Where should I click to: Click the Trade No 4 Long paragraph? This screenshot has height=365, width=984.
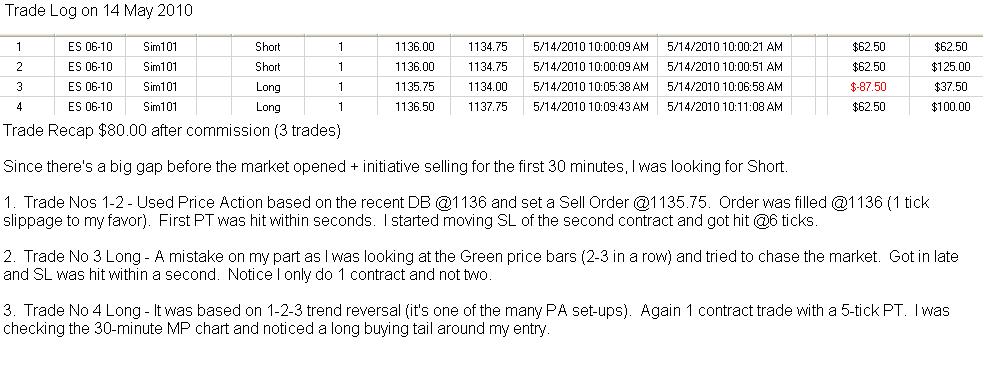pyautogui.click(x=476, y=320)
